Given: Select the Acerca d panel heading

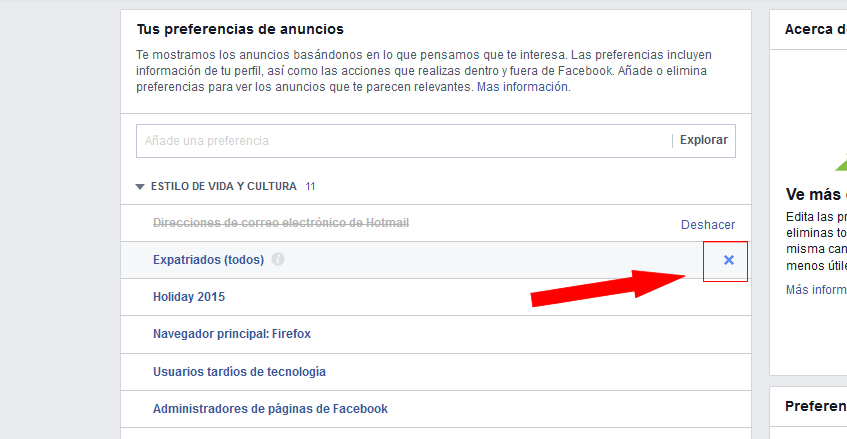Looking at the screenshot, I should coord(816,29).
